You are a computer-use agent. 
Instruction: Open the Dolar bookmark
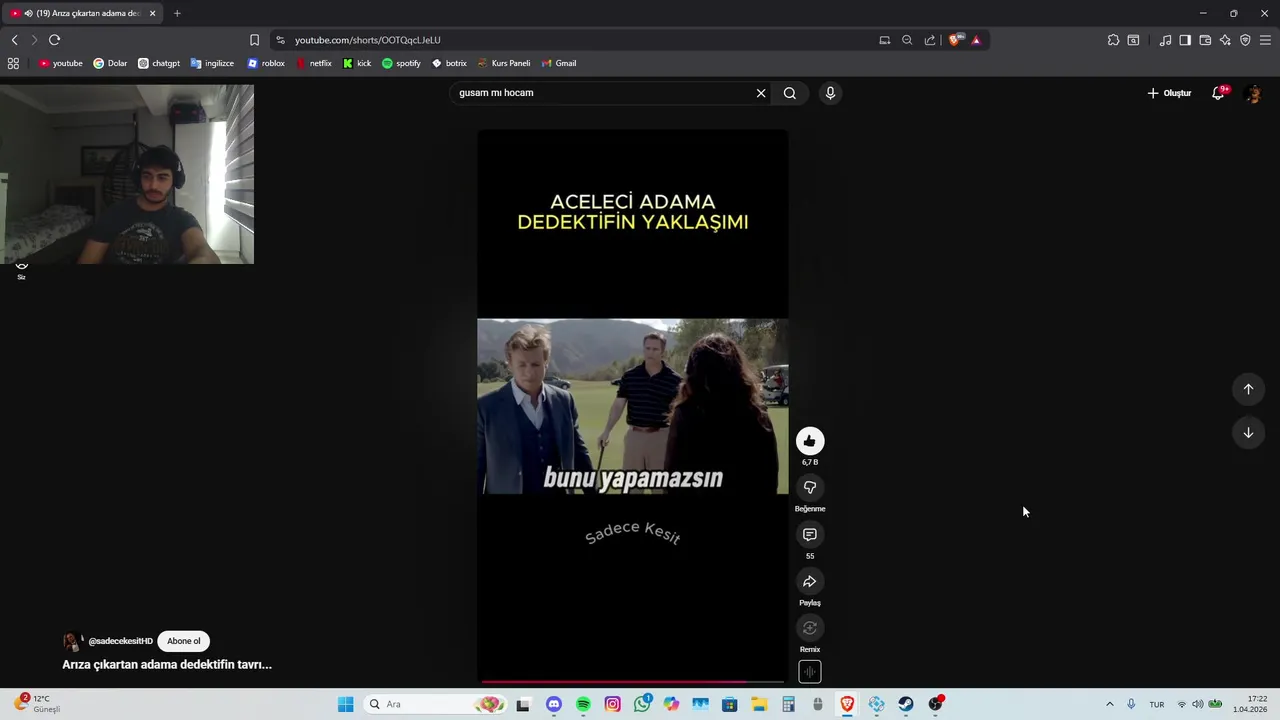tap(110, 63)
